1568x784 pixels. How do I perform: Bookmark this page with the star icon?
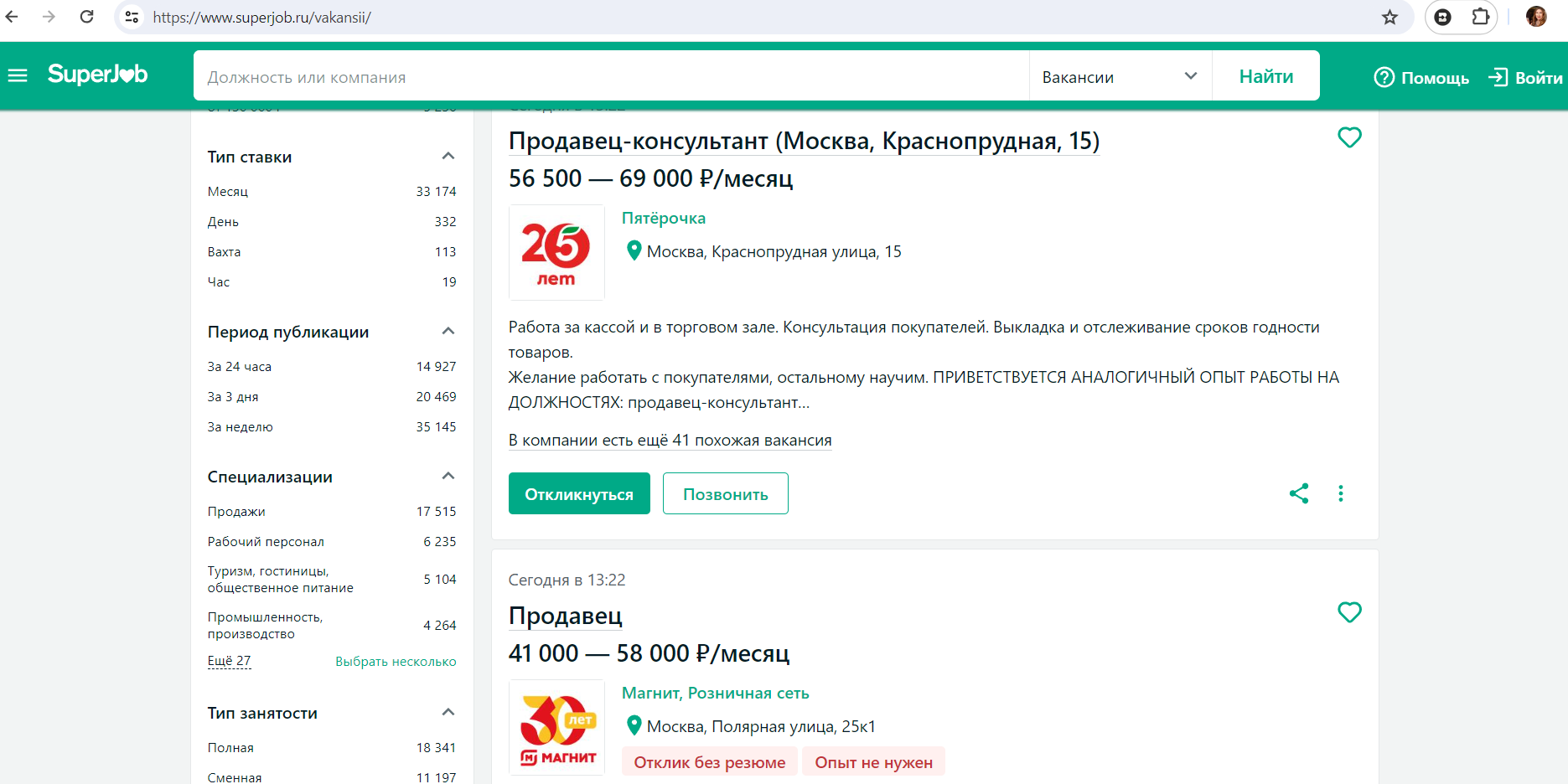(x=1389, y=18)
